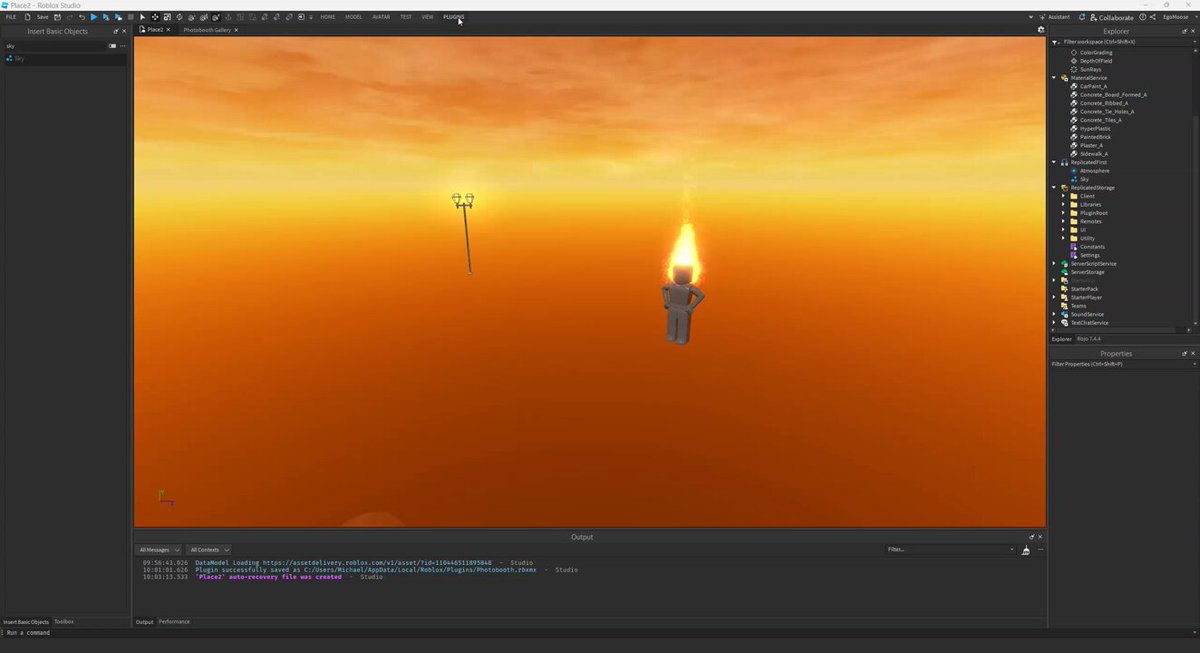The height and width of the screenshot is (653, 1200).
Task: Collapse the MaterialService tree node
Action: tap(1053, 78)
